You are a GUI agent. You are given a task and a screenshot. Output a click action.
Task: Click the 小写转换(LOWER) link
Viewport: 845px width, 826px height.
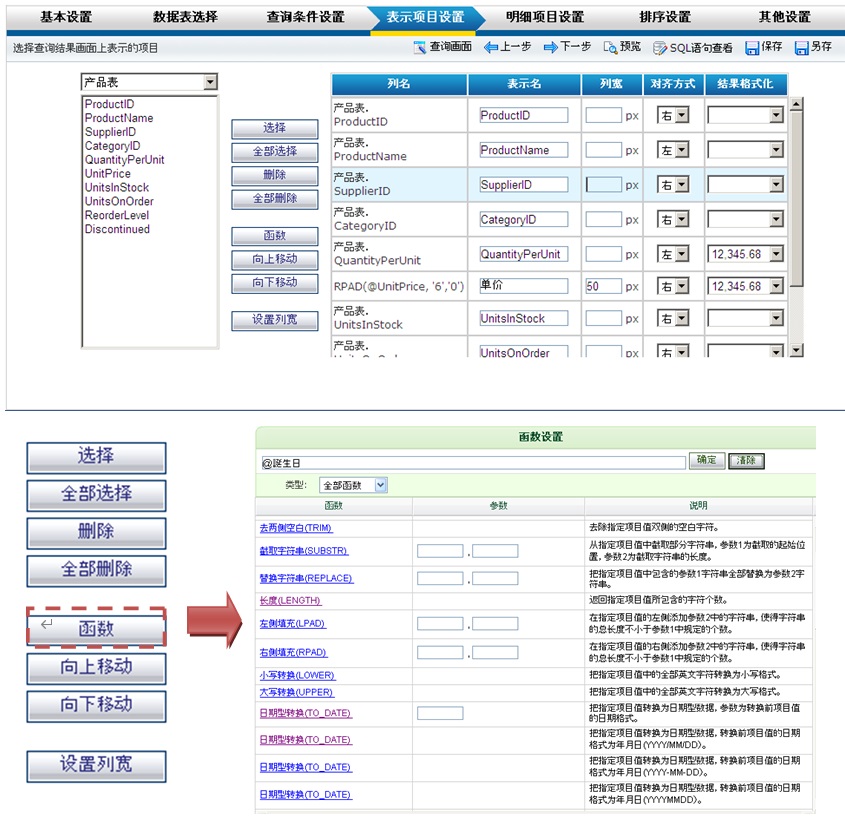297,675
